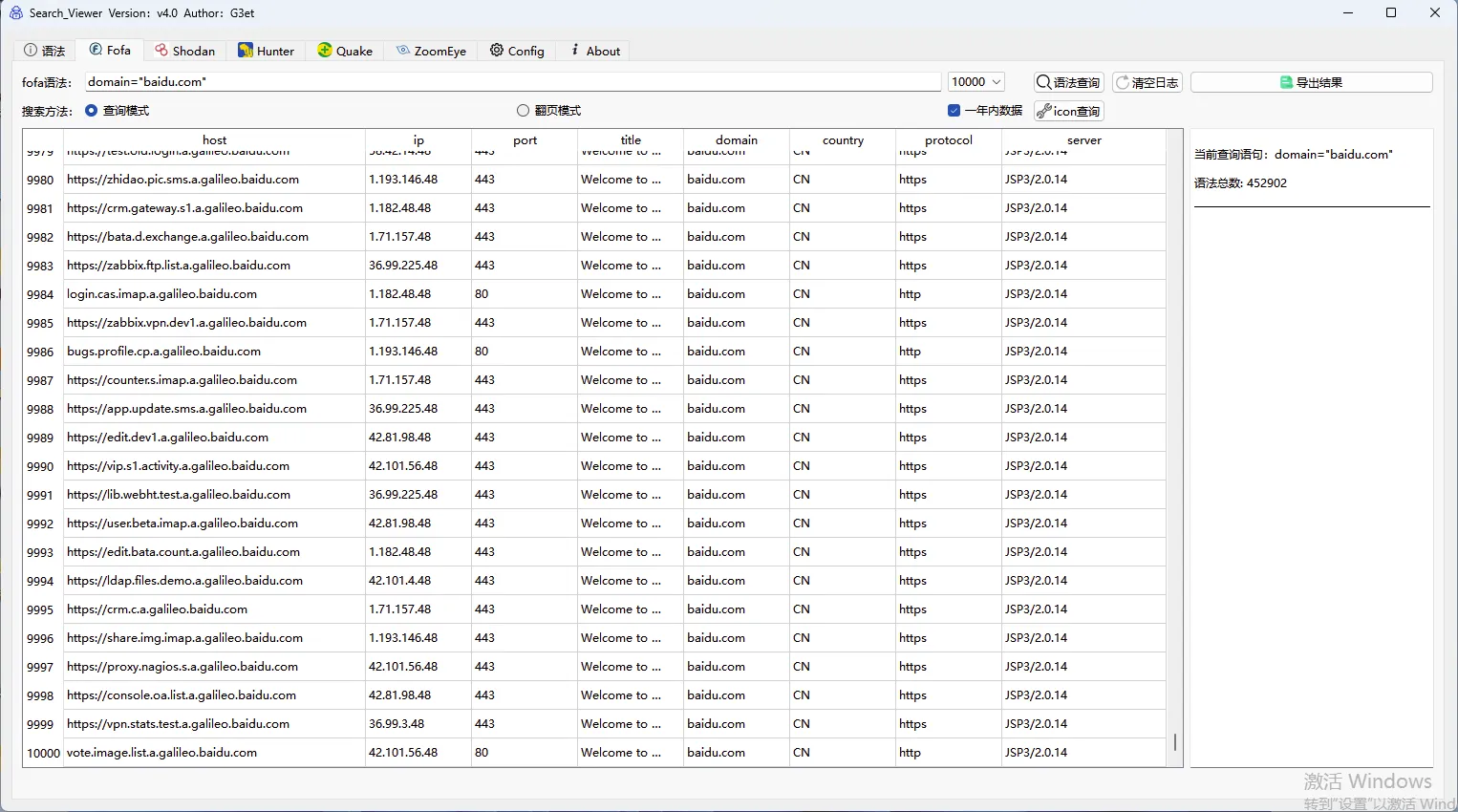Switch to the ZoomEye tab
1458x812 pixels.
click(x=432, y=51)
